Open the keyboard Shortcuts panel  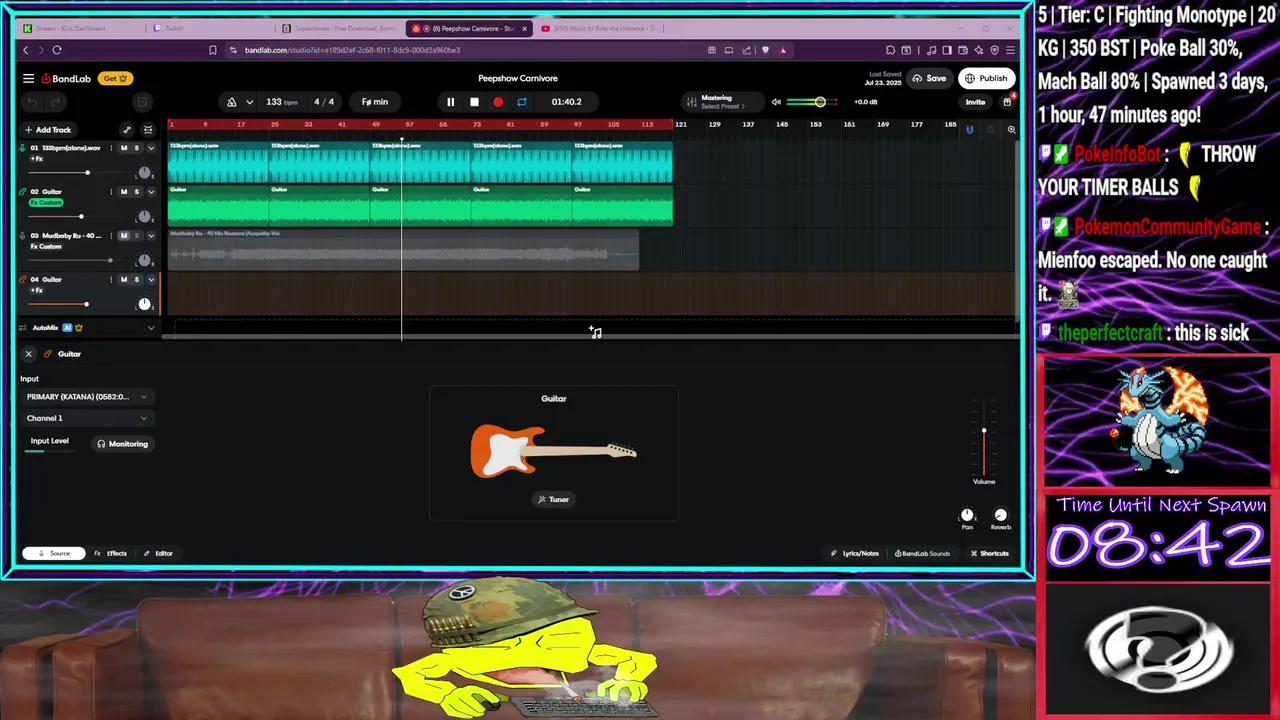pos(989,554)
